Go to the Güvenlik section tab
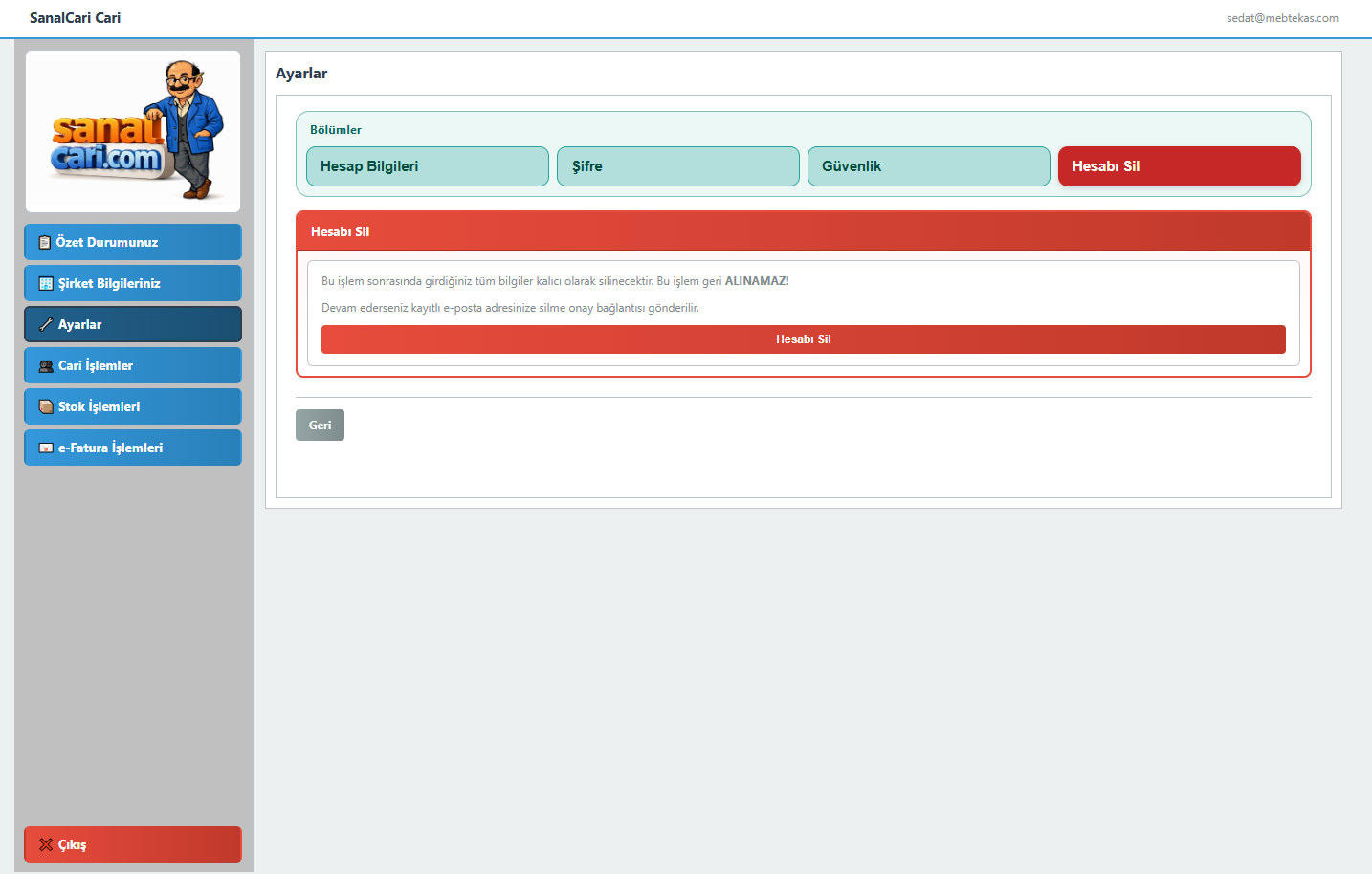 coord(929,166)
